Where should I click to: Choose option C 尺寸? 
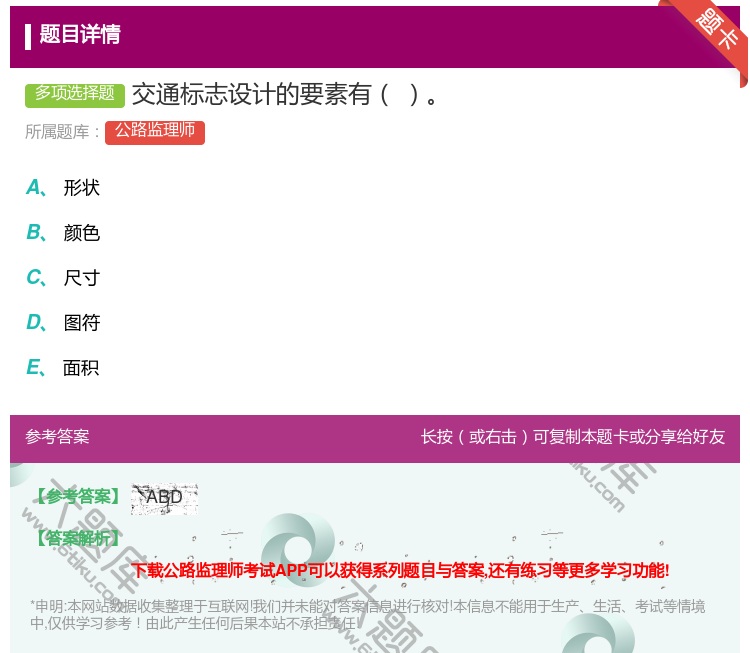[x=63, y=277]
